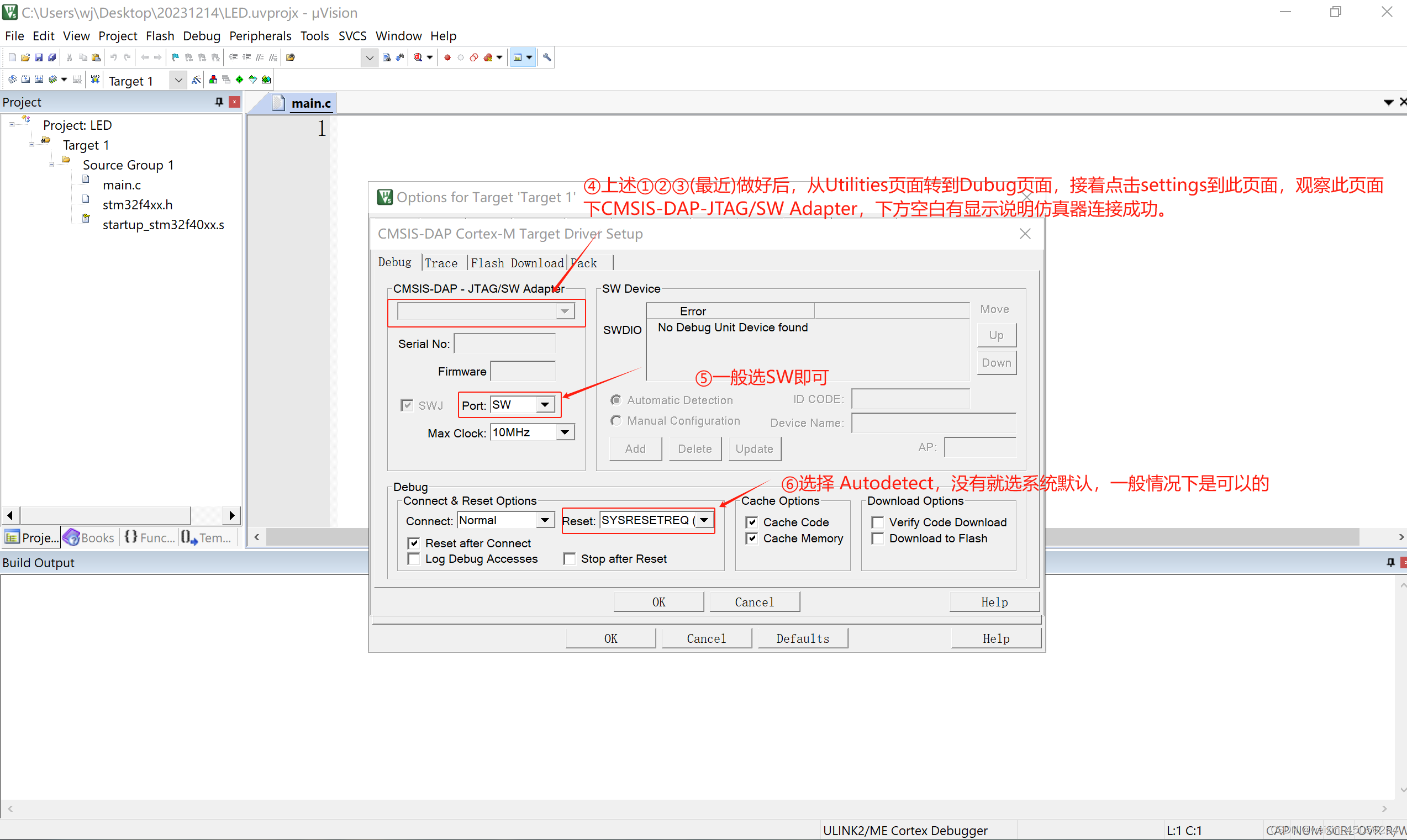Collapse Source Group 1 folder

[51, 165]
